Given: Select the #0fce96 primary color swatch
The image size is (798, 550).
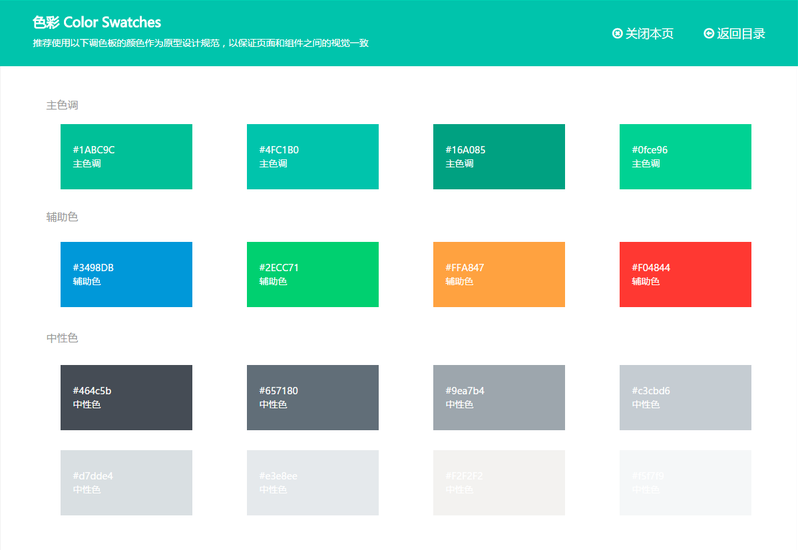Looking at the screenshot, I should click(685, 157).
